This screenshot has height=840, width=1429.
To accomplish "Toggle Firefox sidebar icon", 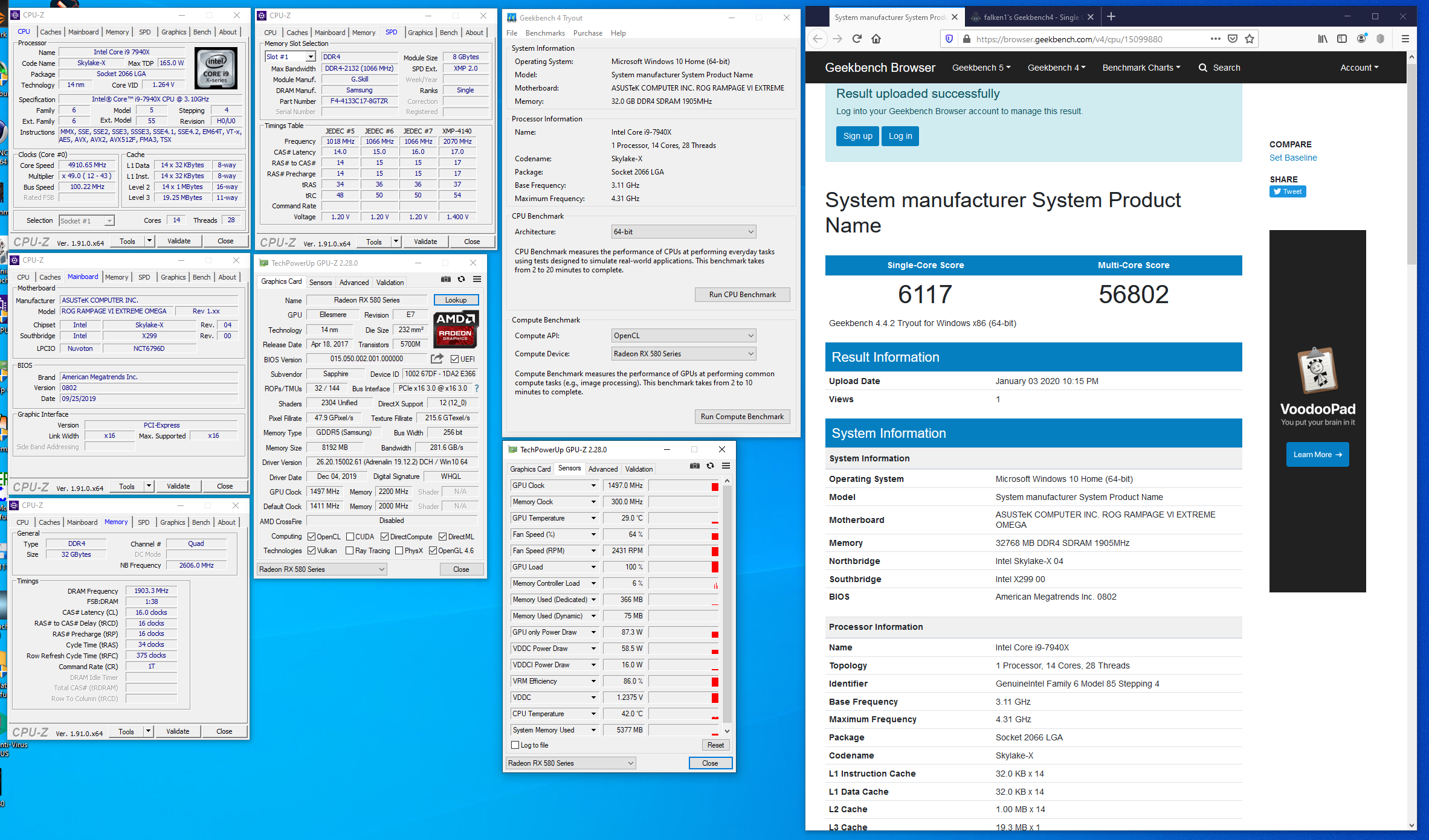I will [x=1342, y=39].
